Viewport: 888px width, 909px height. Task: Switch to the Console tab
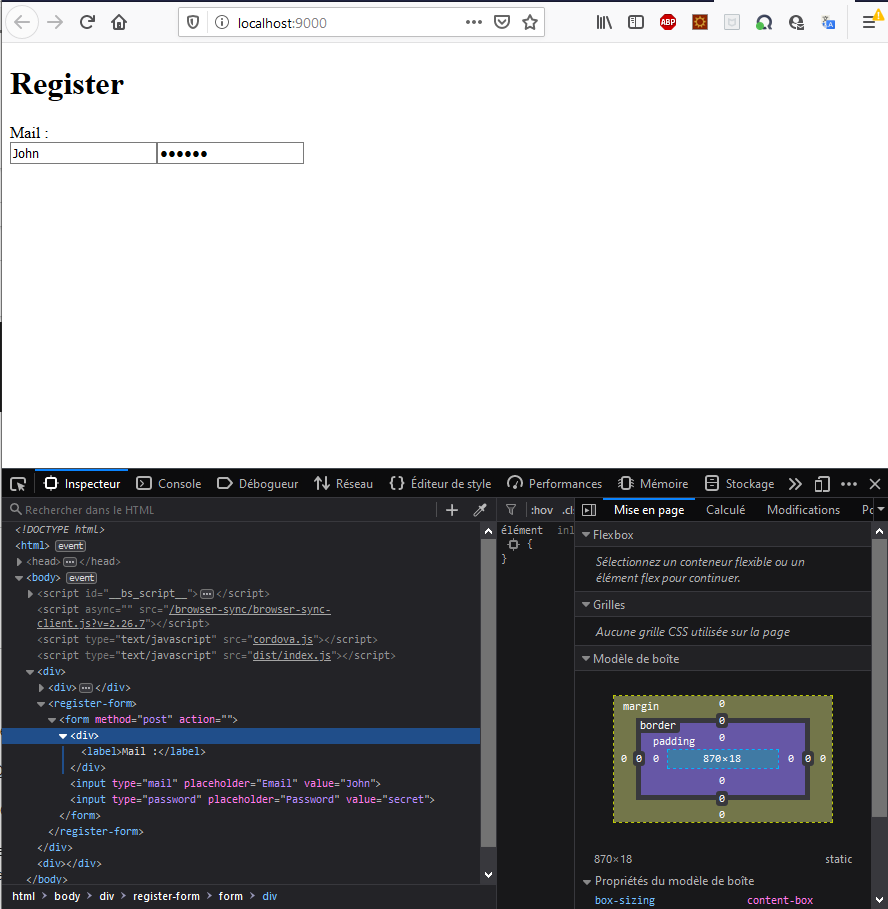169,484
